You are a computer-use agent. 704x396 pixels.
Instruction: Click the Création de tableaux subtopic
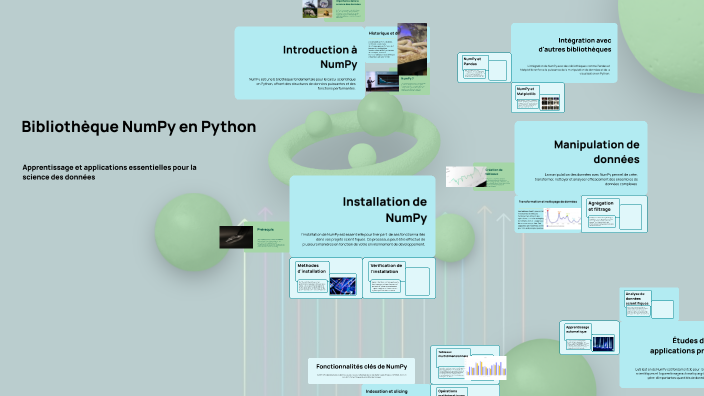coord(480,176)
